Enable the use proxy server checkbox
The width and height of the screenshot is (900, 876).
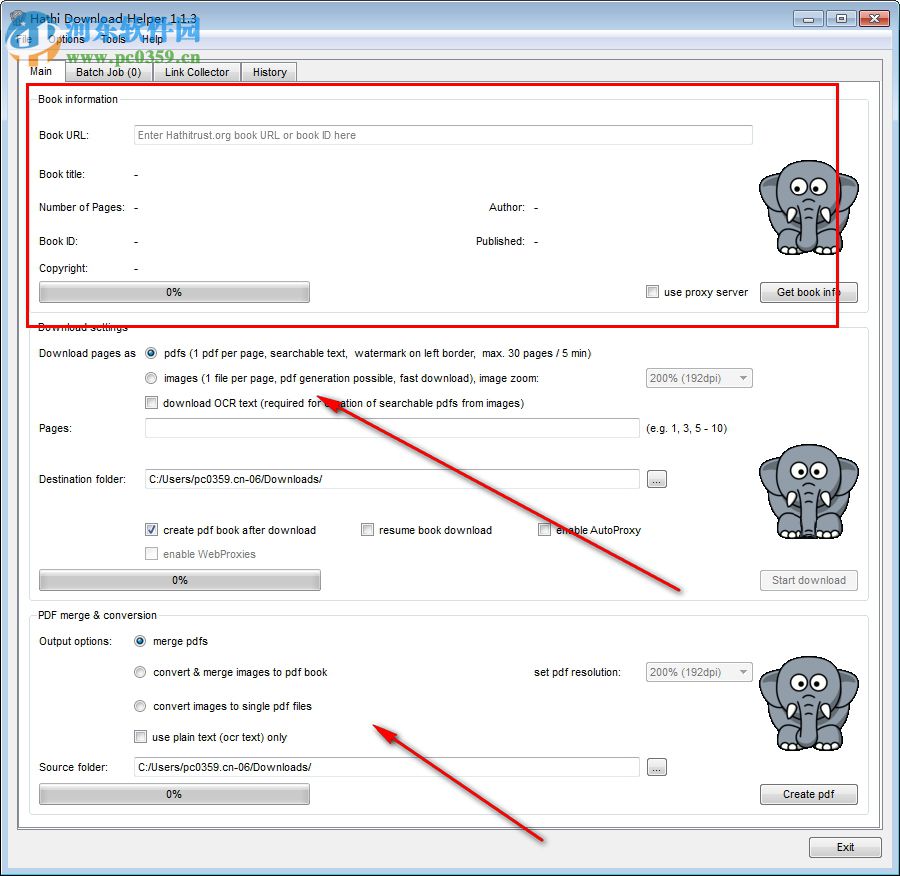(x=652, y=292)
